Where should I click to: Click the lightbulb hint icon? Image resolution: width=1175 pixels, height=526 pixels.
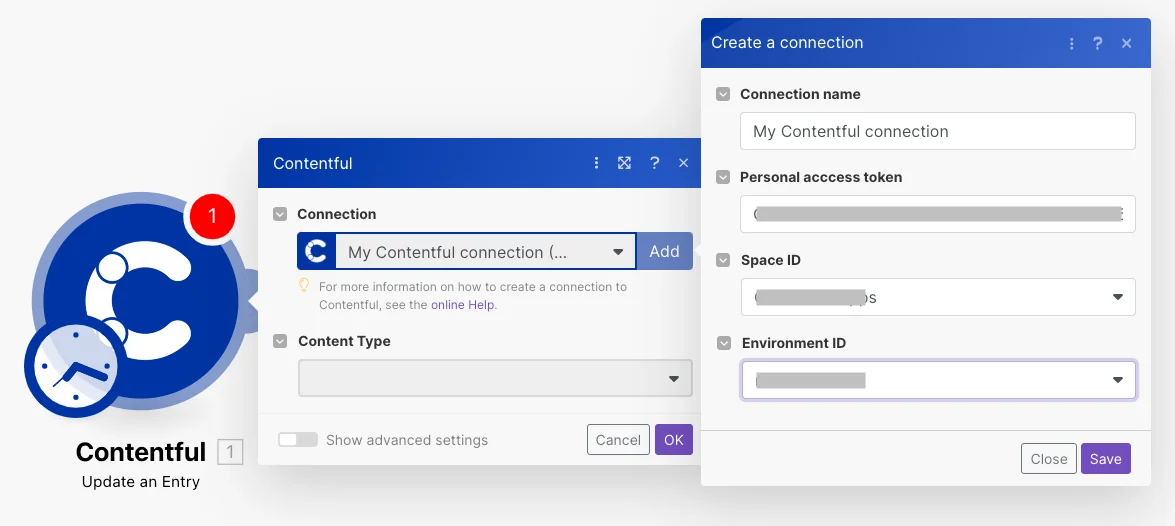pos(303,285)
